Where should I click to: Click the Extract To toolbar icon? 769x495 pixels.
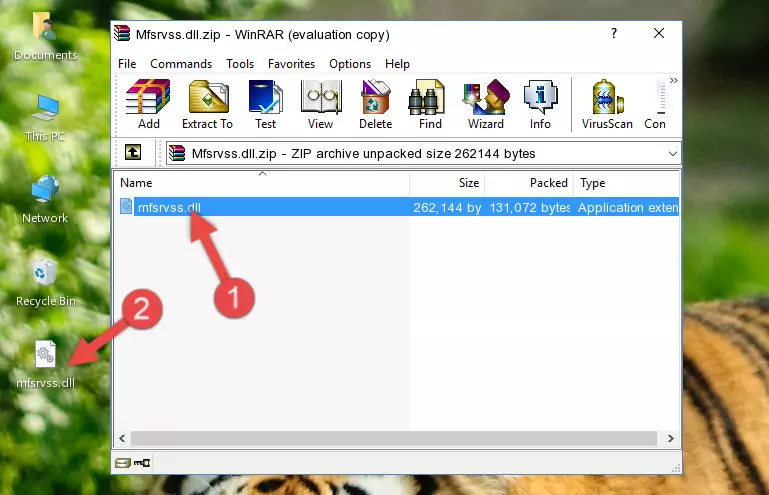[x=207, y=104]
